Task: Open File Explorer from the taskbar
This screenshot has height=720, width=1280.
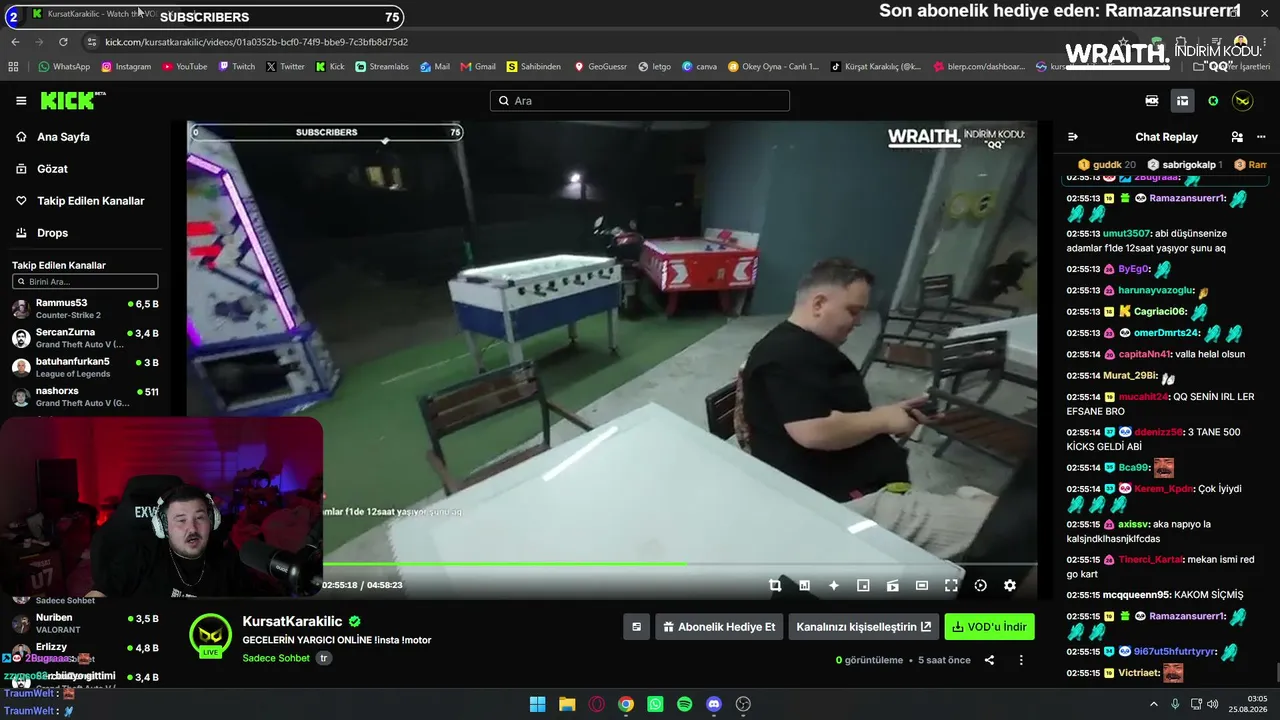Action: click(567, 704)
